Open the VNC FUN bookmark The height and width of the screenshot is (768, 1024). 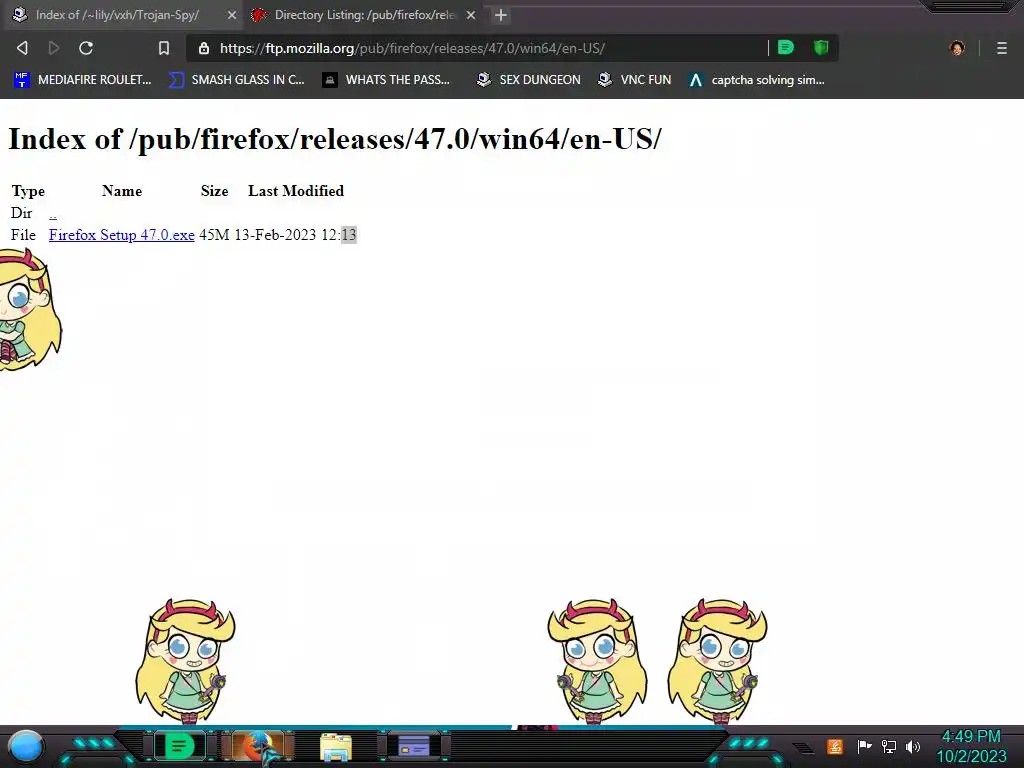(634, 80)
